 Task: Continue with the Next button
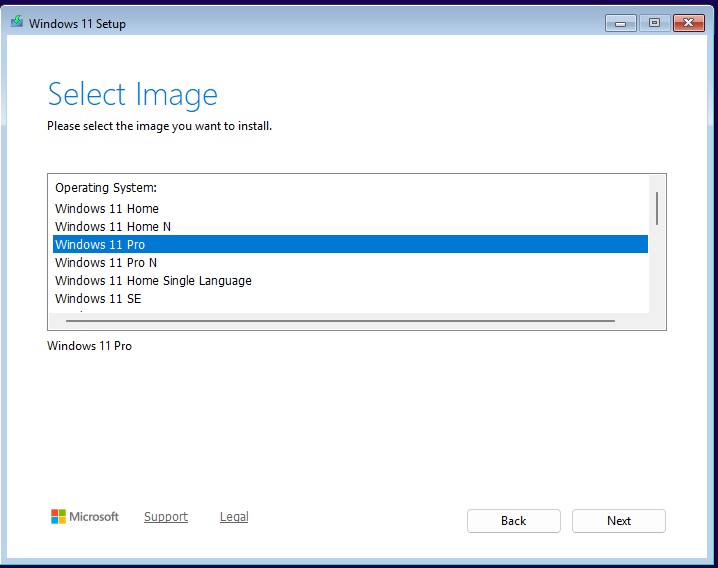[619, 521]
